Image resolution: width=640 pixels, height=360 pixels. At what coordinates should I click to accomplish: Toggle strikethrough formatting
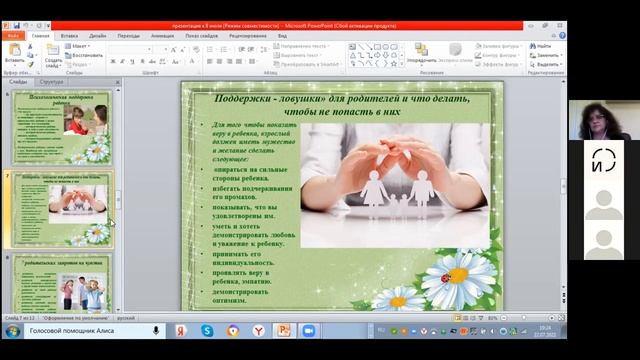[x=152, y=61]
